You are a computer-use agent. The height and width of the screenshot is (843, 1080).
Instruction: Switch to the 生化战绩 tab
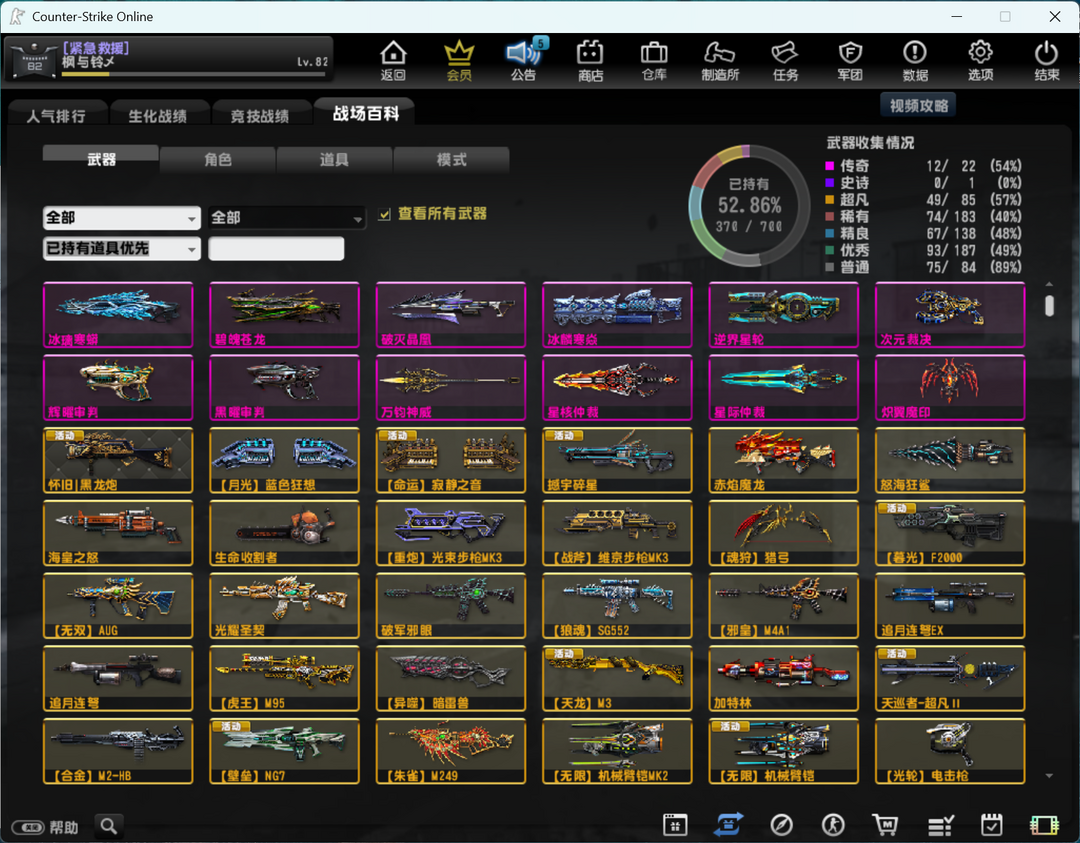point(158,115)
